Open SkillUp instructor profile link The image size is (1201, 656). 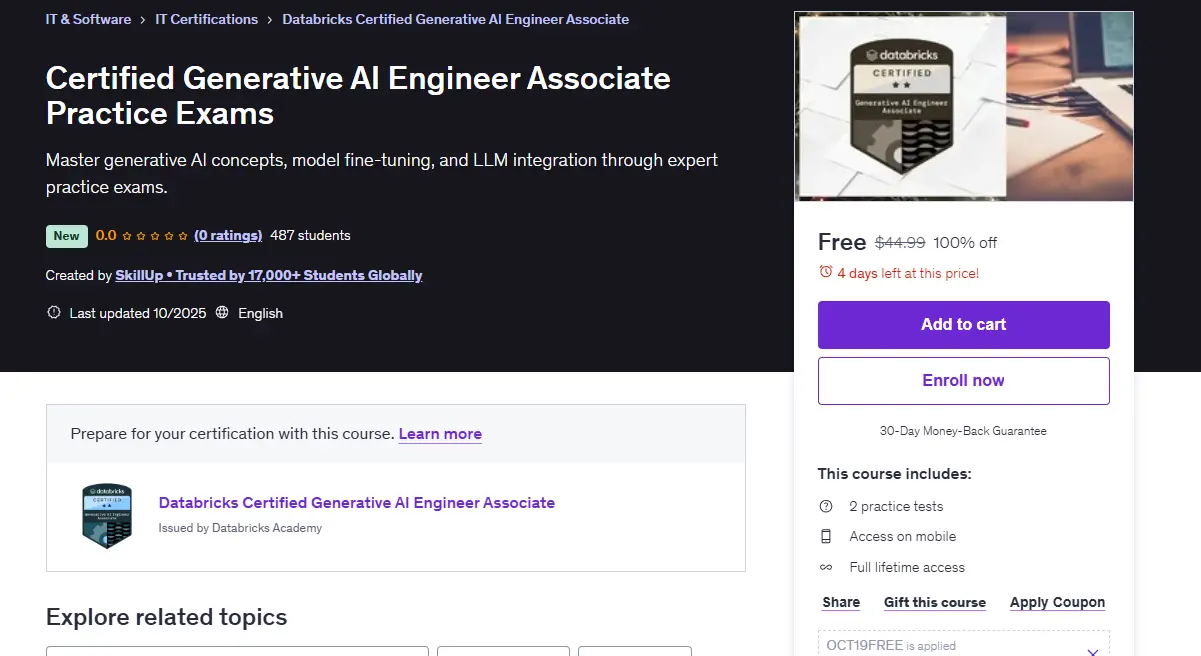click(x=269, y=275)
